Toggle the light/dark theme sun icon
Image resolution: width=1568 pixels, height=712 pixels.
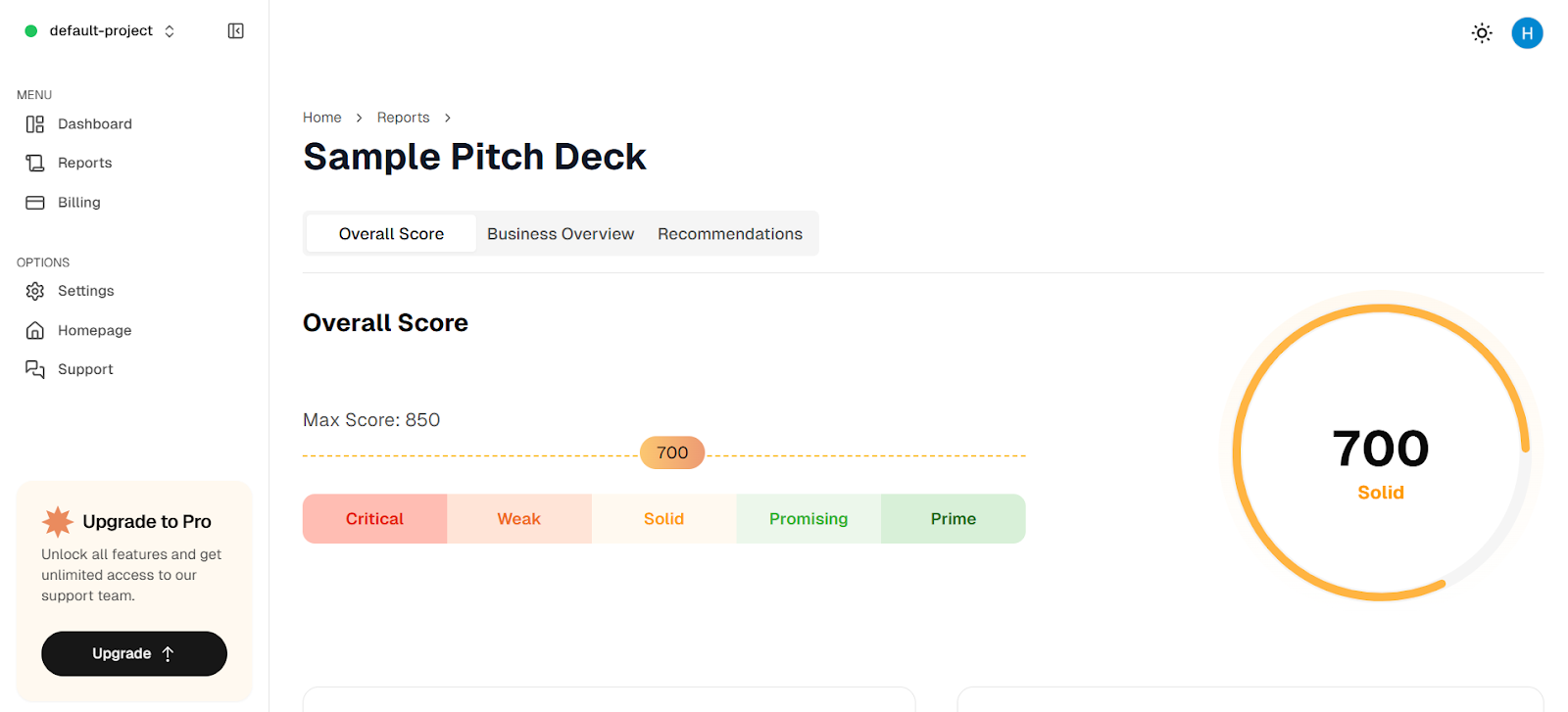[x=1482, y=33]
